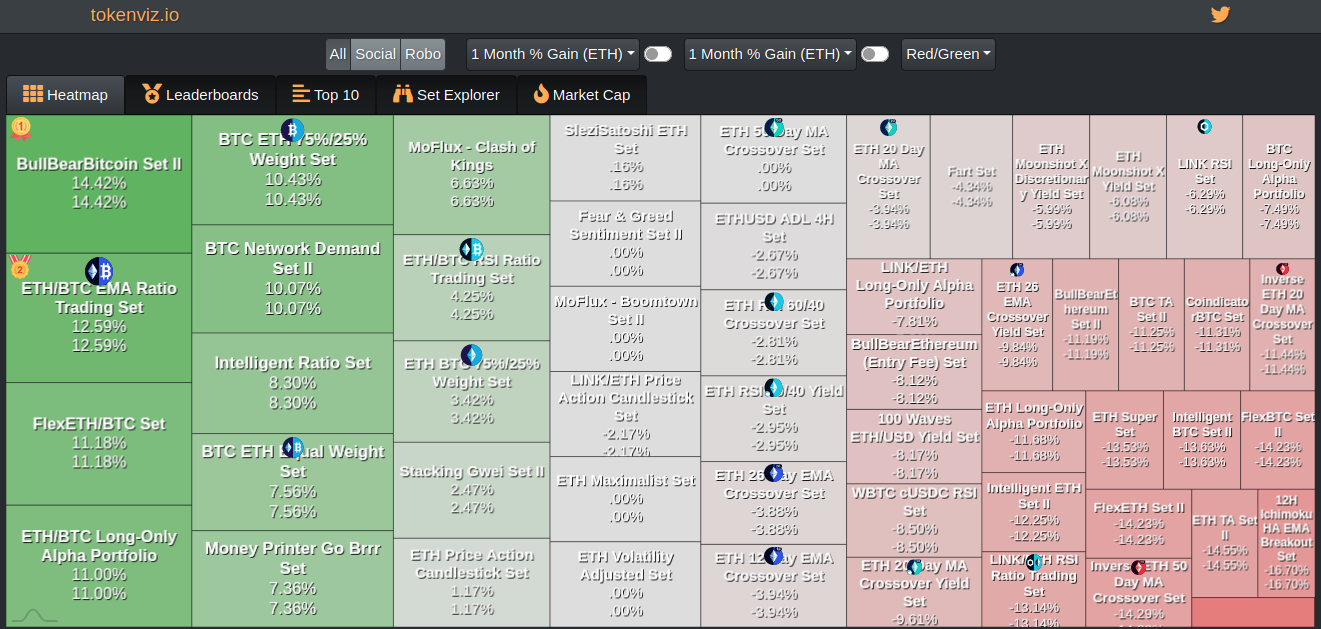This screenshot has width=1321, height=629.
Task: Toggle the switch next to the second metric dropdown
Action: pos(875,54)
